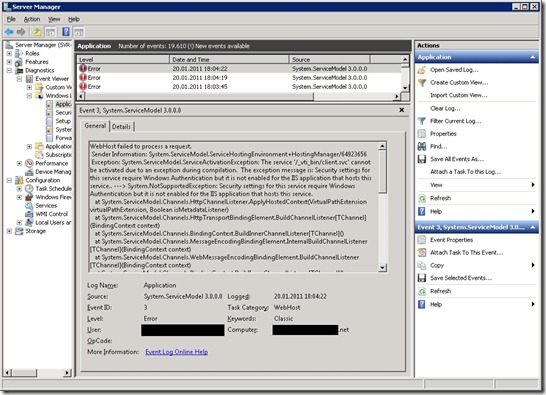Screen dimensions: 546x395
Task: Collapse the Configuration tree node
Action: tap(9, 180)
